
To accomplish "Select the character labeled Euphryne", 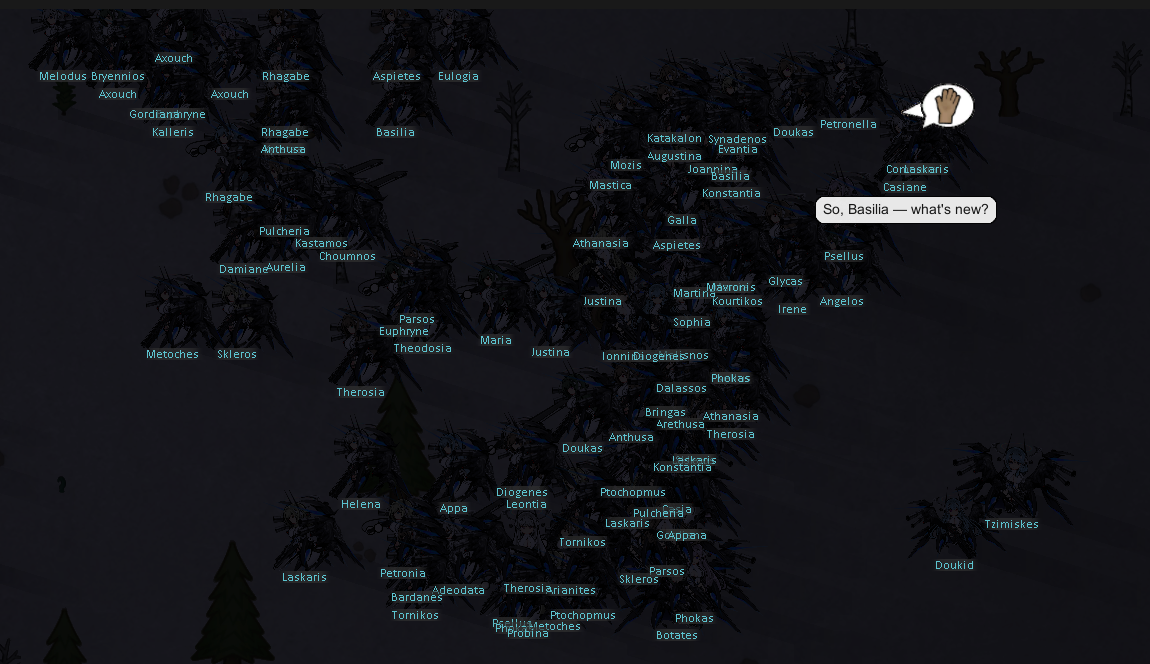I will 403,332.
